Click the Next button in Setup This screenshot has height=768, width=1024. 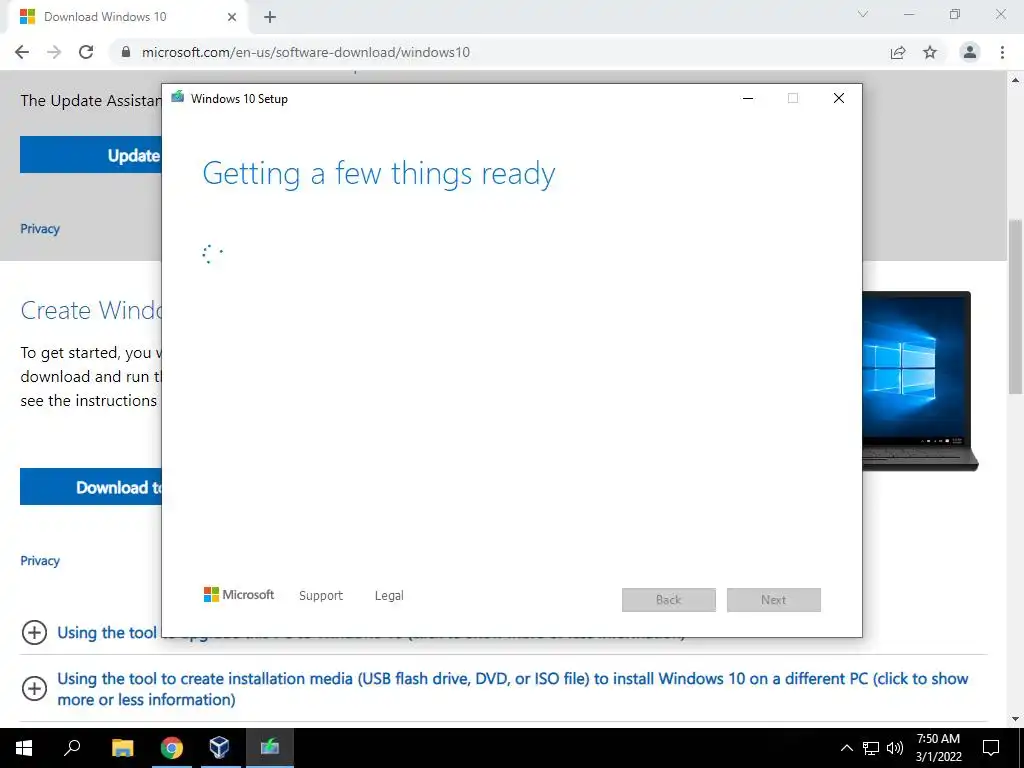(774, 600)
